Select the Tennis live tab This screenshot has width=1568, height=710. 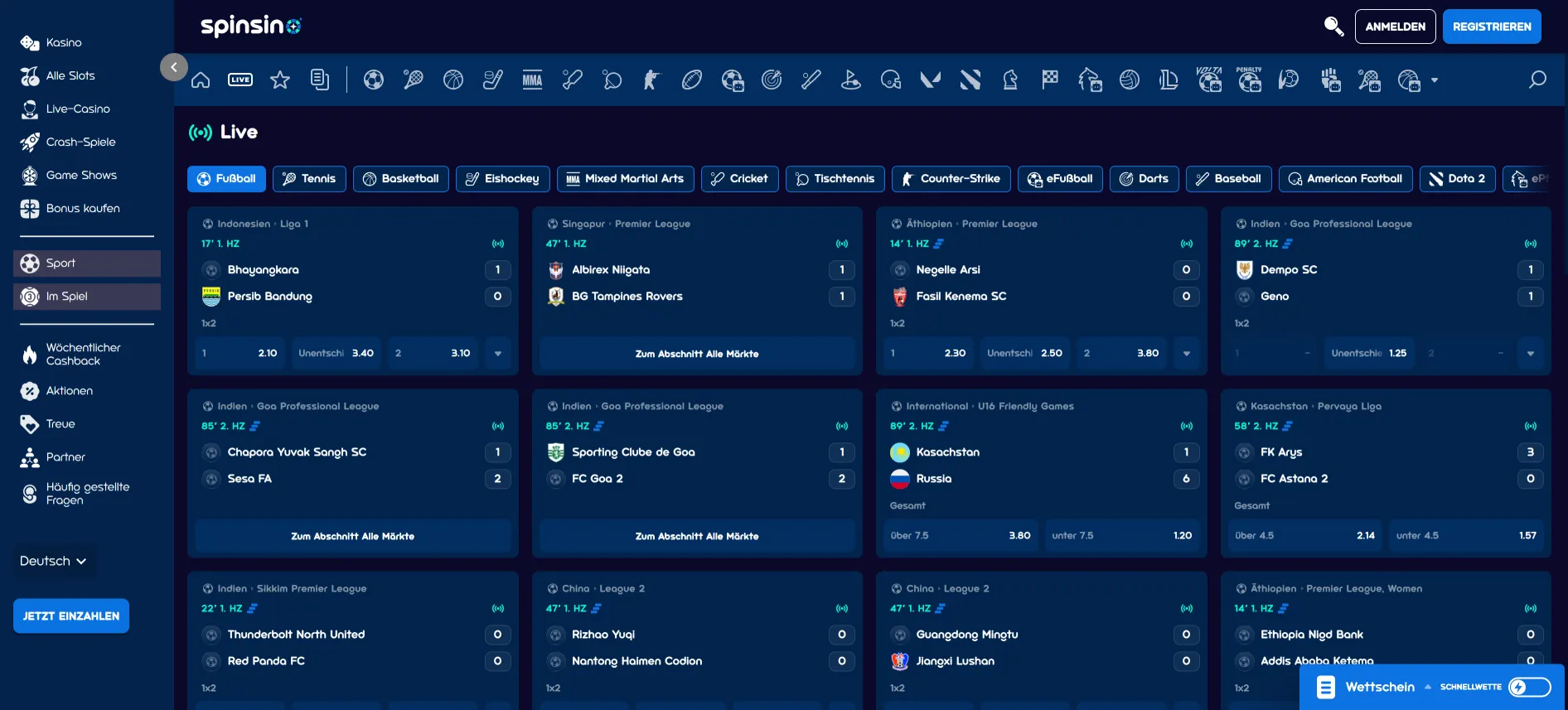coord(309,179)
